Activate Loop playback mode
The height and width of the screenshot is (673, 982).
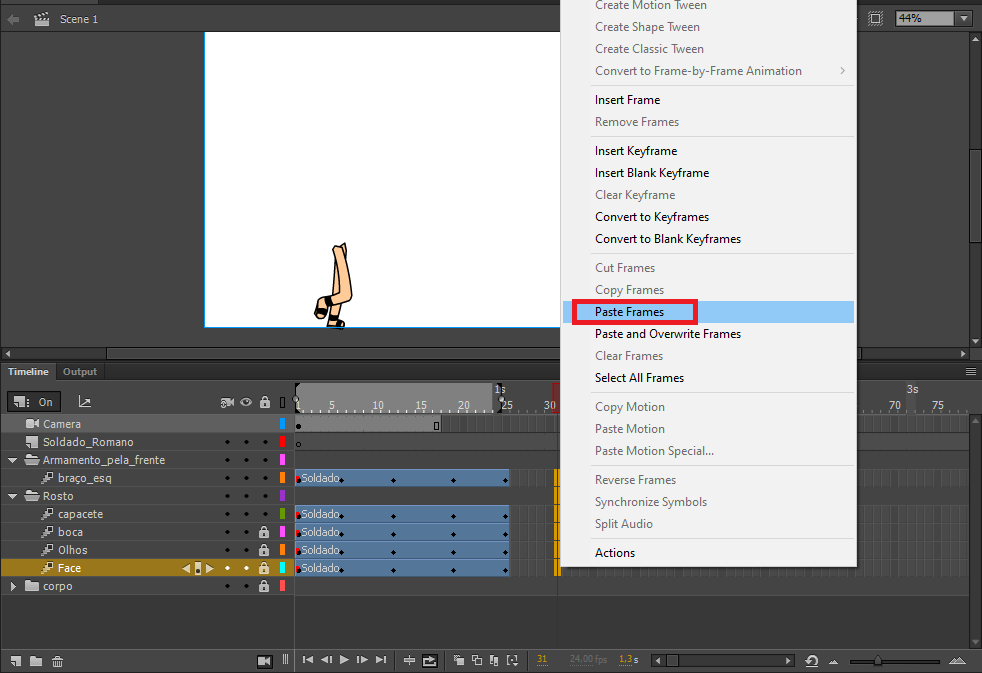tap(430, 660)
